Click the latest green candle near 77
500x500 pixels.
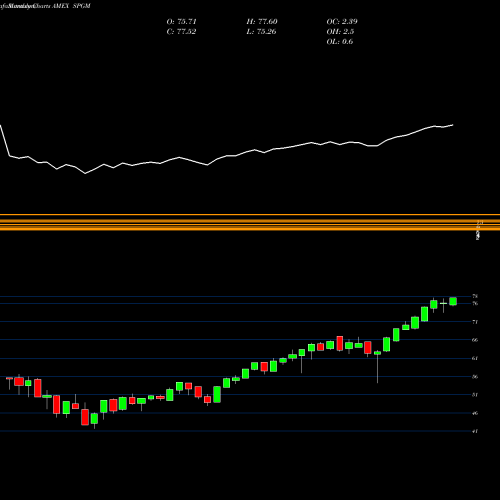(453, 301)
